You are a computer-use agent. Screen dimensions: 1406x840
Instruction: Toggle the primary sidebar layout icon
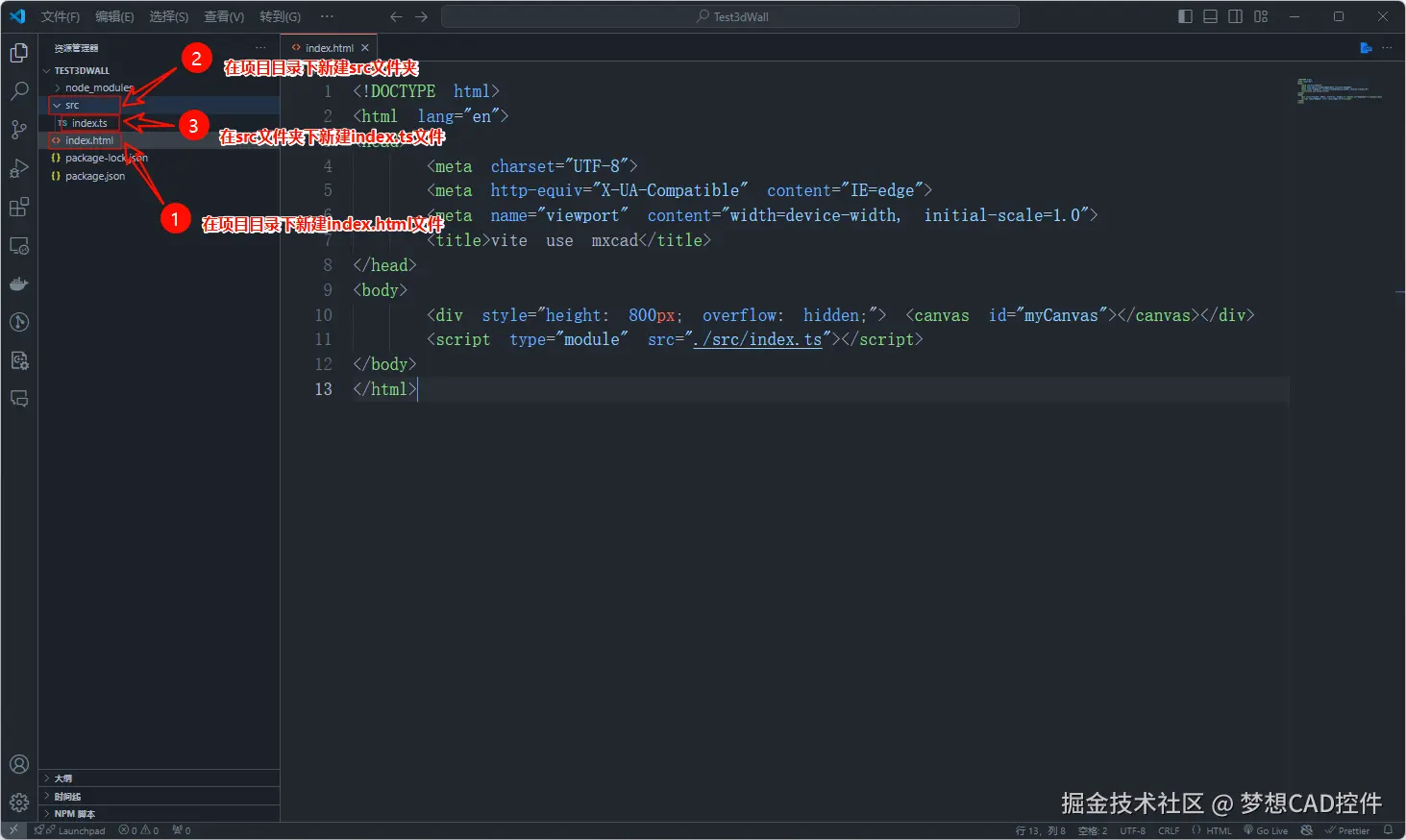1185,16
